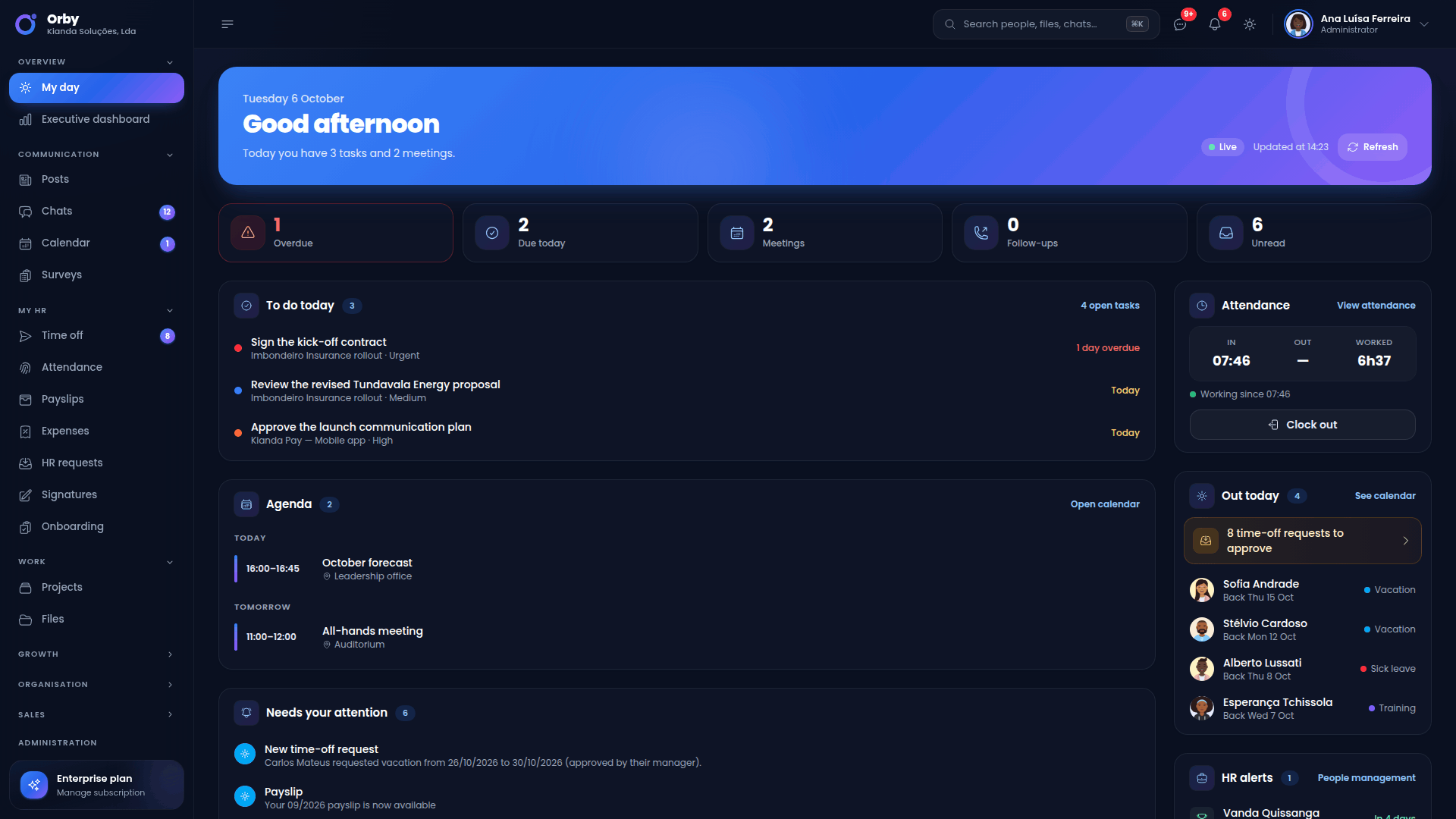This screenshot has width=1456, height=819.
Task: Click the Meetings calendar card icon
Action: coord(737,233)
